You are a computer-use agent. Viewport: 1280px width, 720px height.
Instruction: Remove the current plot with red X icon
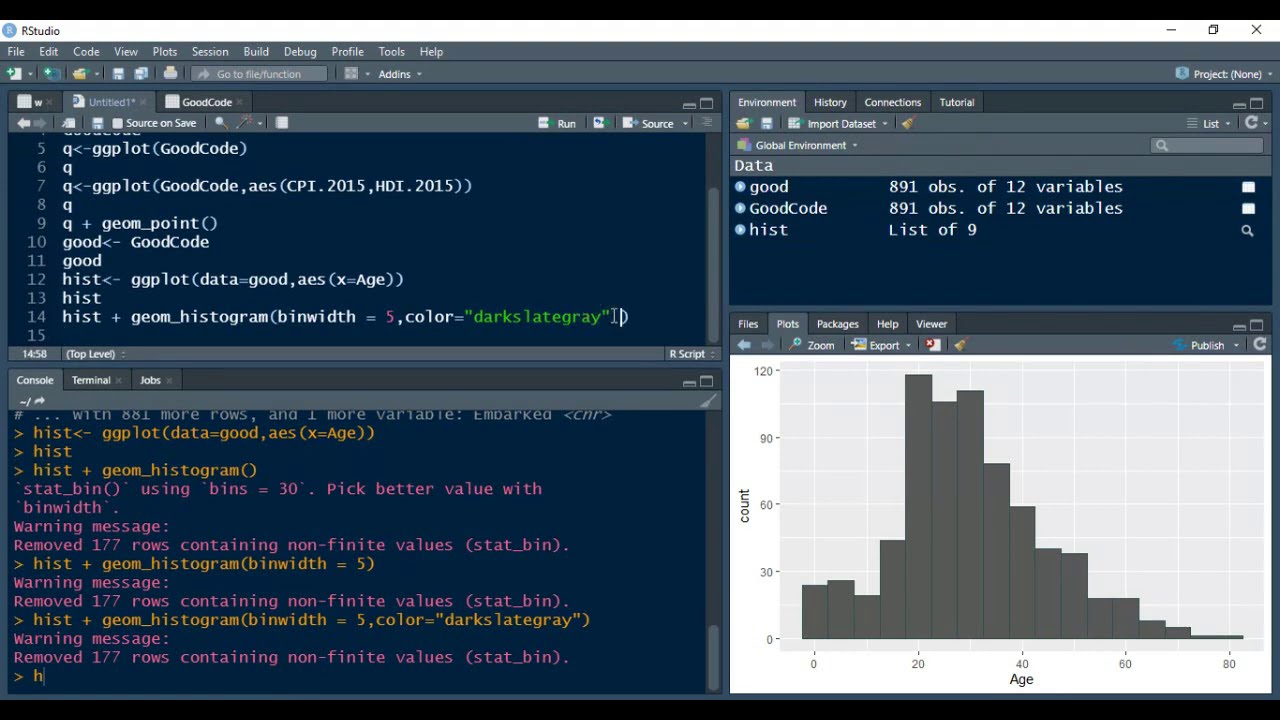tap(933, 345)
